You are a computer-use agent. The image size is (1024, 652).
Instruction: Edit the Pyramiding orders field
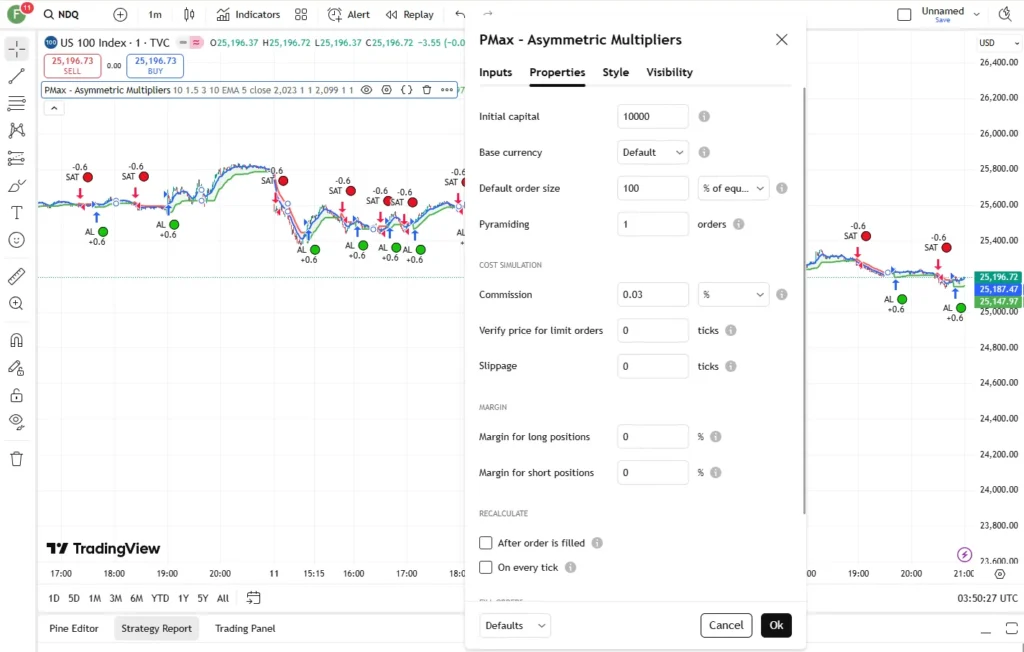[652, 224]
